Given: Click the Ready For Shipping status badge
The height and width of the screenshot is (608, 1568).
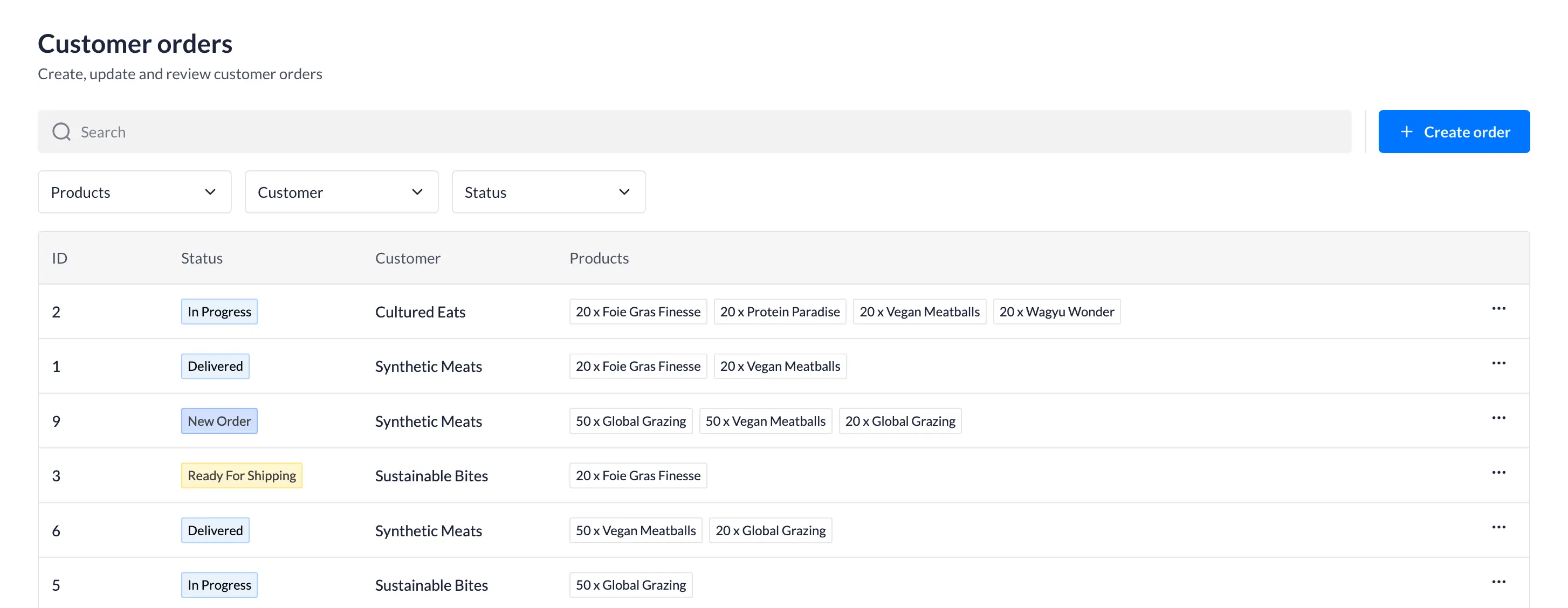Looking at the screenshot, I should [241, 475].
